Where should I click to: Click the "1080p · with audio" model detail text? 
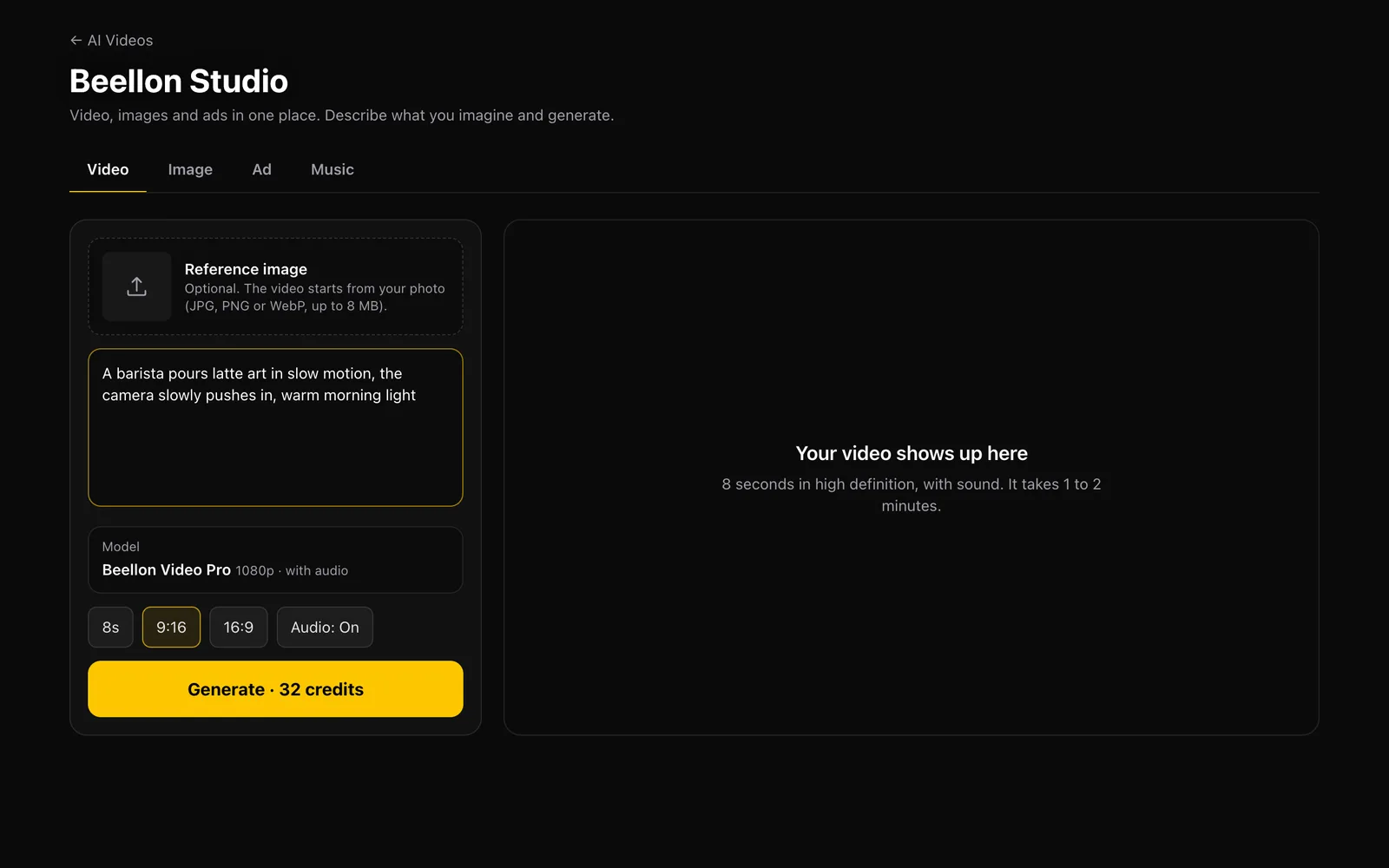[292, 570]
